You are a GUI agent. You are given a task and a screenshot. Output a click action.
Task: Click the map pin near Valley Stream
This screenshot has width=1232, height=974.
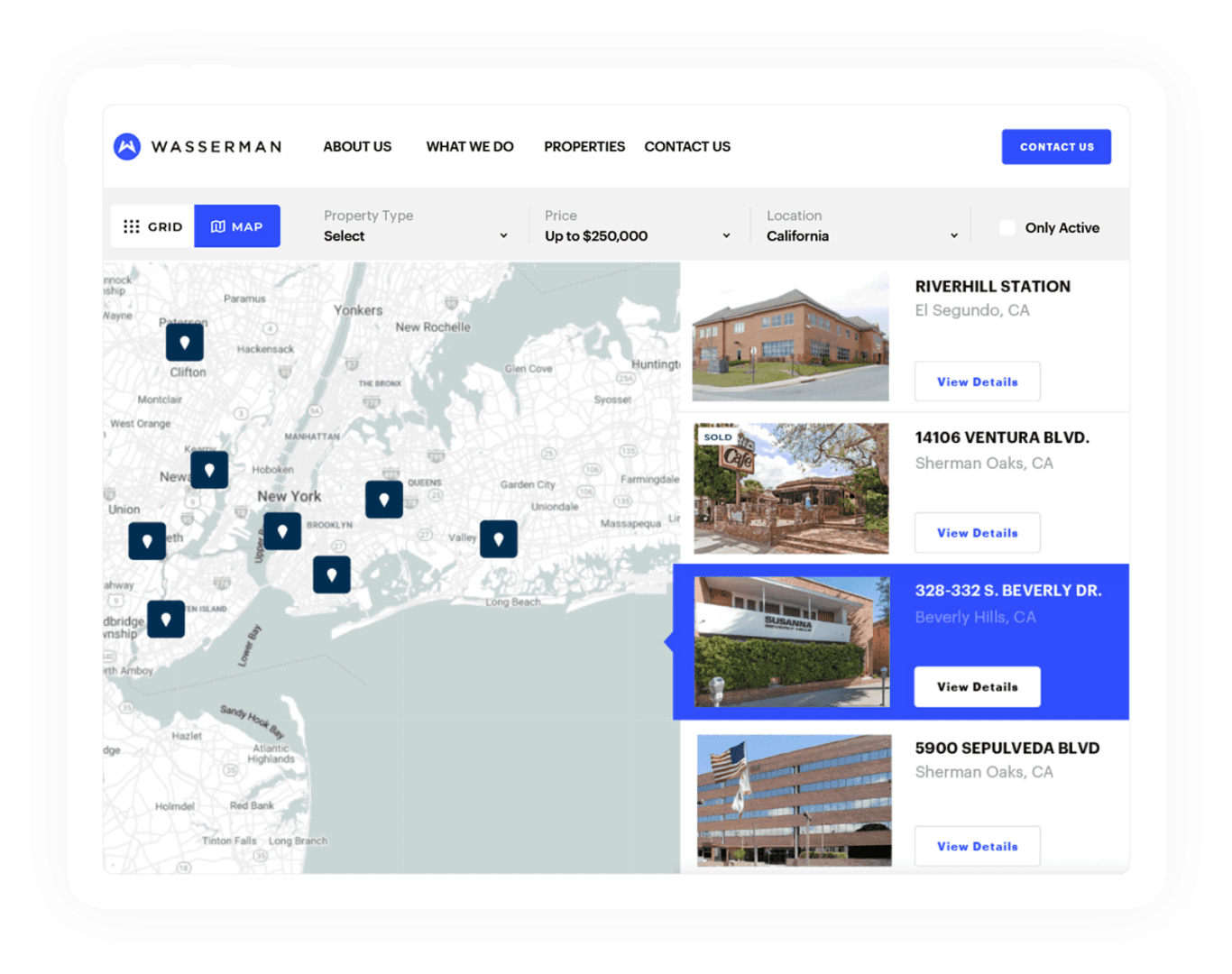tap(499, 538)
